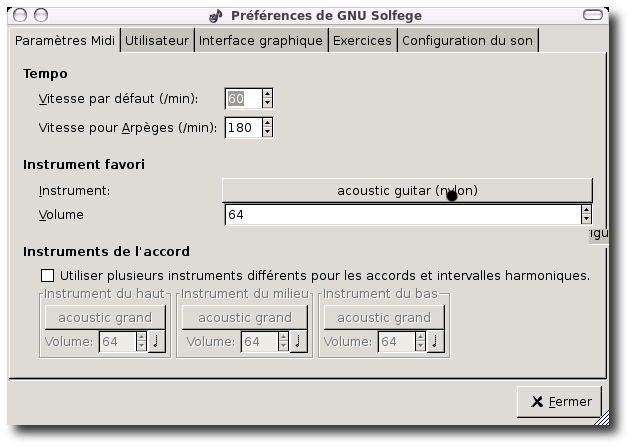Image resolution: width=632 pixels, height=448 pixels.
Task: Click the music note icon in title bar
Action: [x=216, y=15]
